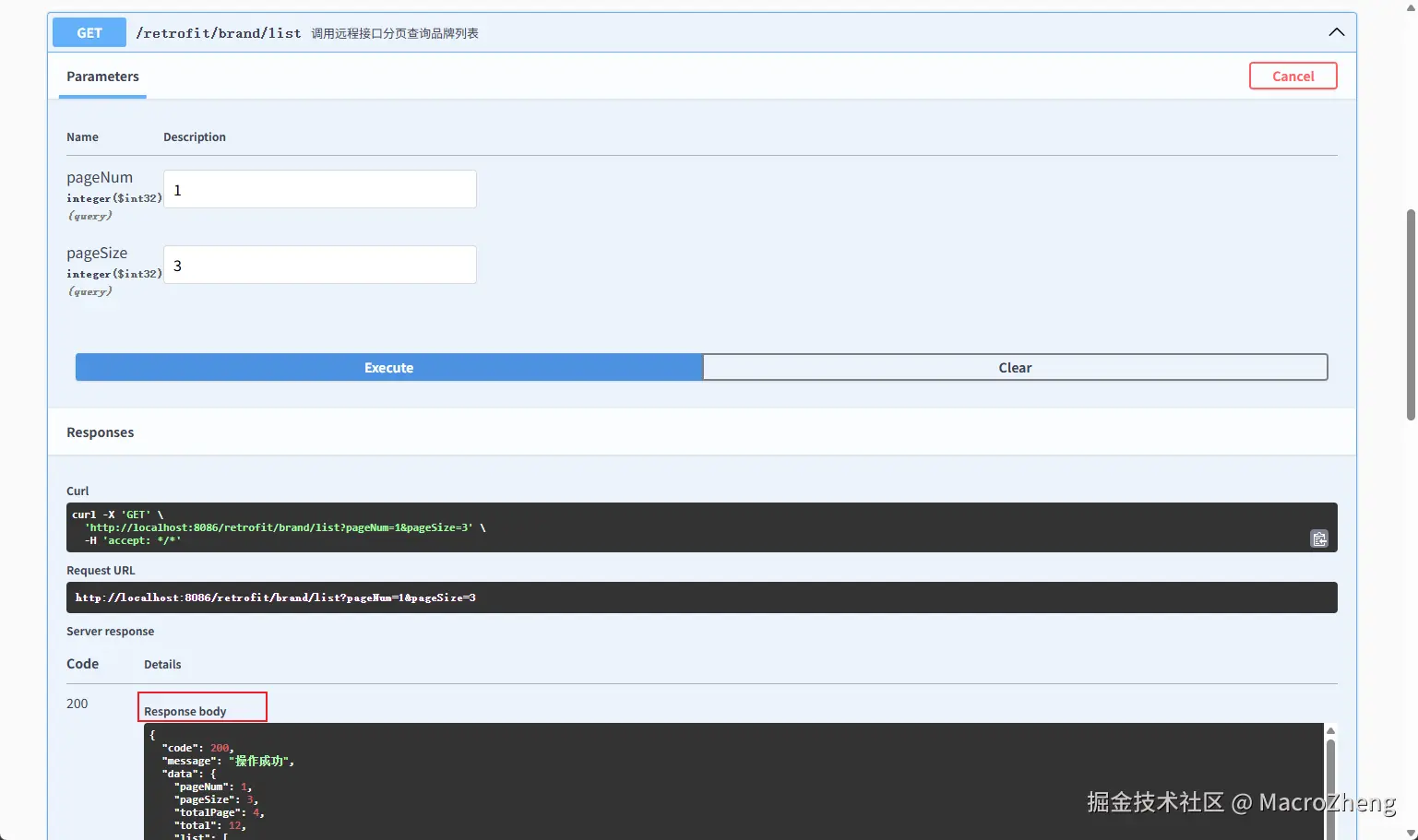This screenshot has width=1418, height=840.
Task: Click the /retrofit/brand/list endpoint path
Action: pyautogui.click(x=219, y=33)
